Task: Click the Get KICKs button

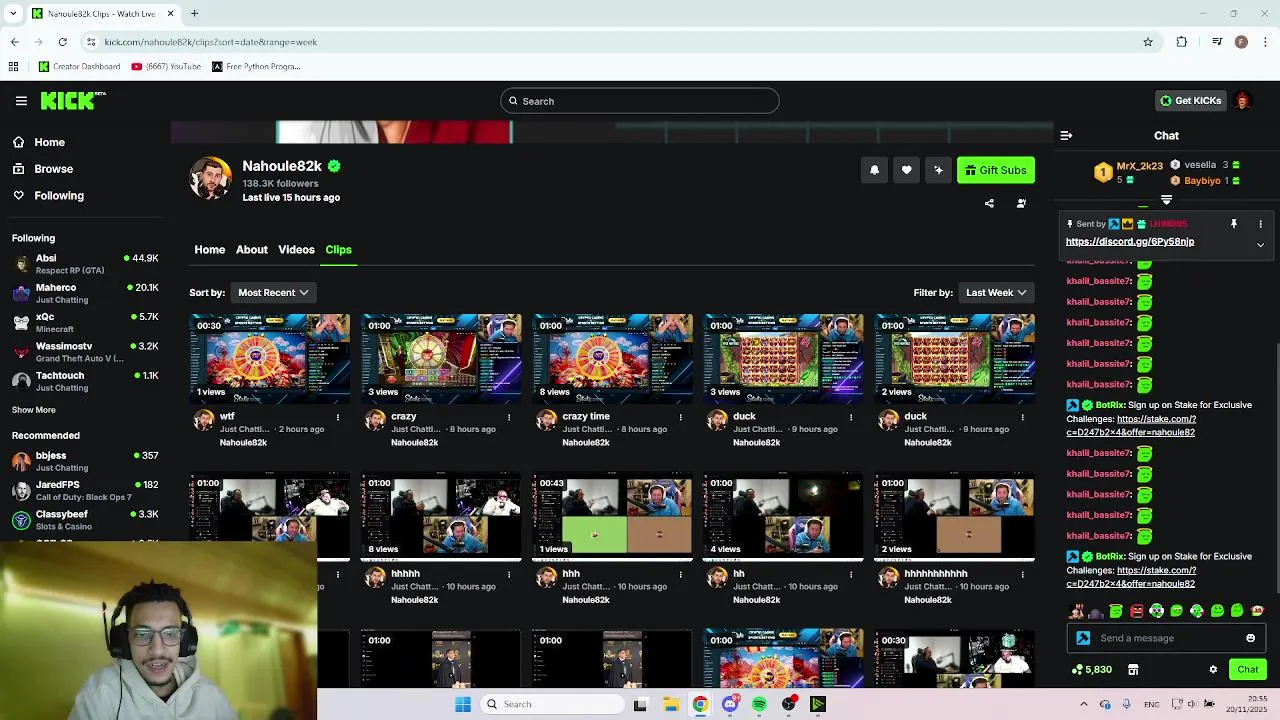Action: 1190,100
